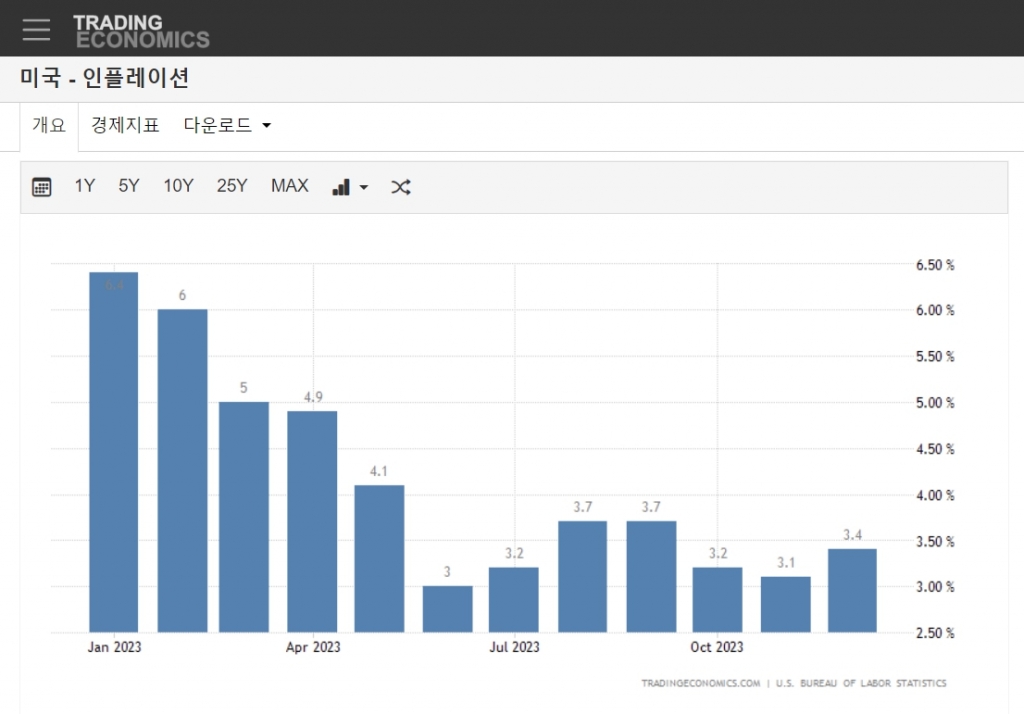
Task: Select the lowest bar labeled 3
Action: point(447,609)
